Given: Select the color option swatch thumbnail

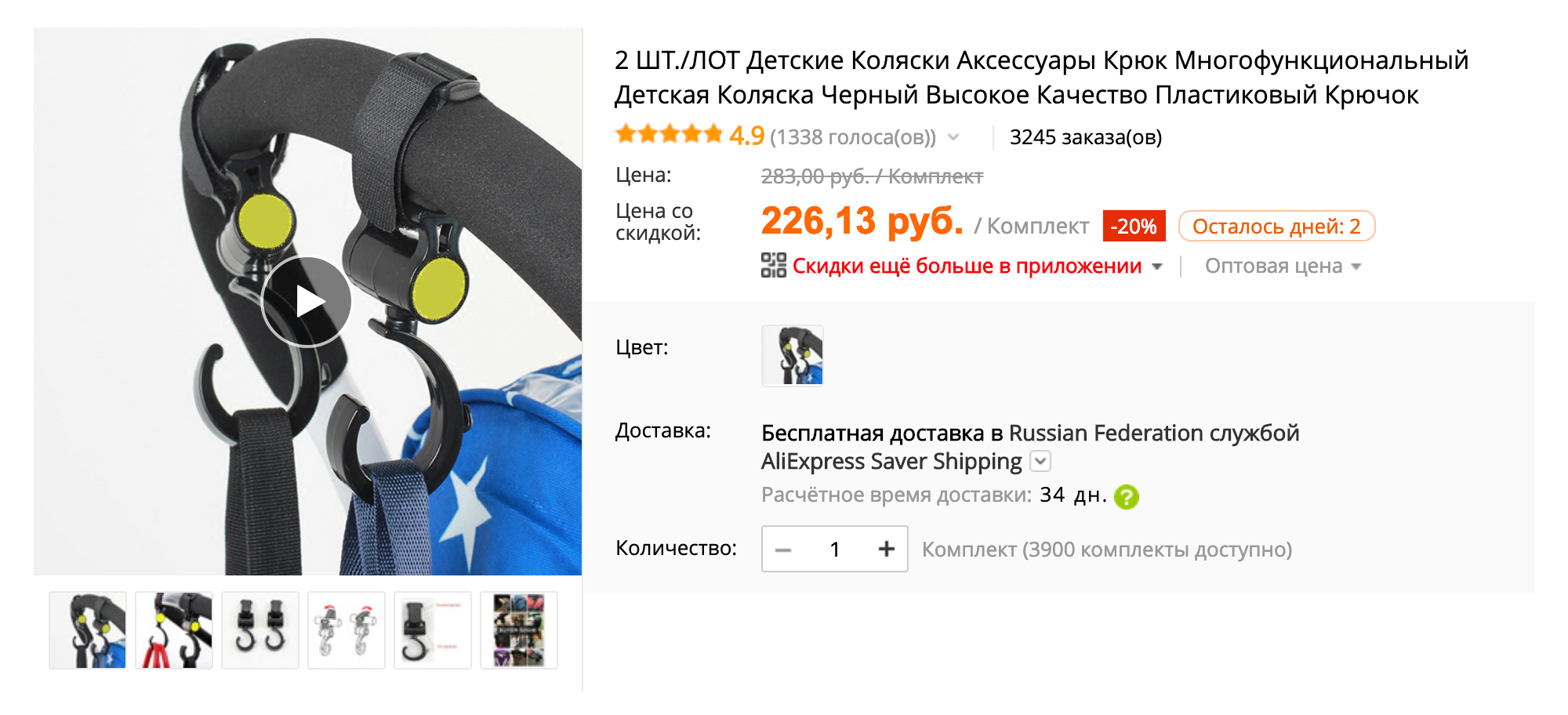Looking at the screenshot, I should pos(793,355).
